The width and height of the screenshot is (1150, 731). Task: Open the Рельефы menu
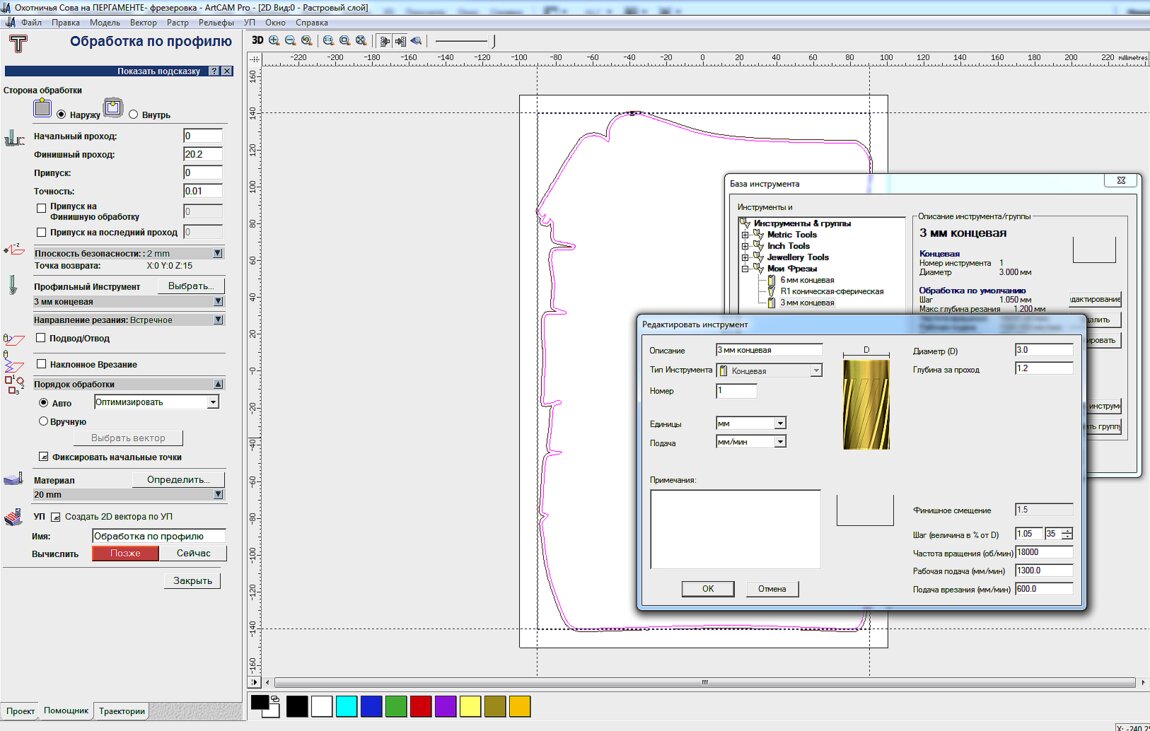216,23
